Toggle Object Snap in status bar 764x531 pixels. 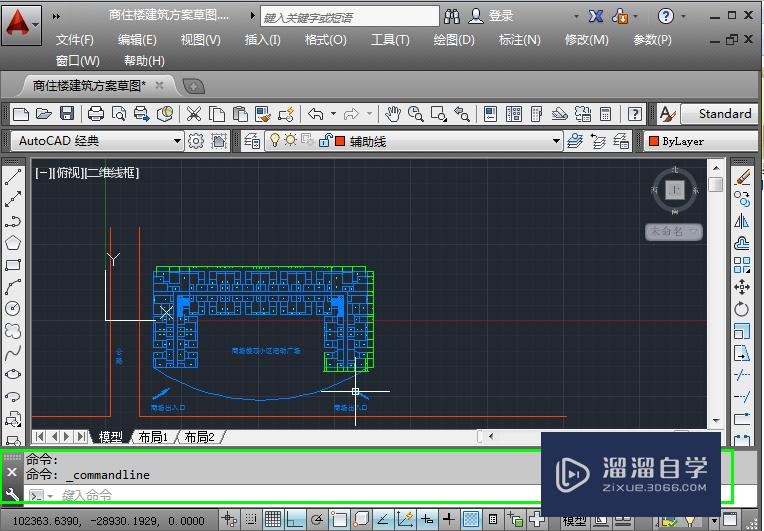[339, 519]
